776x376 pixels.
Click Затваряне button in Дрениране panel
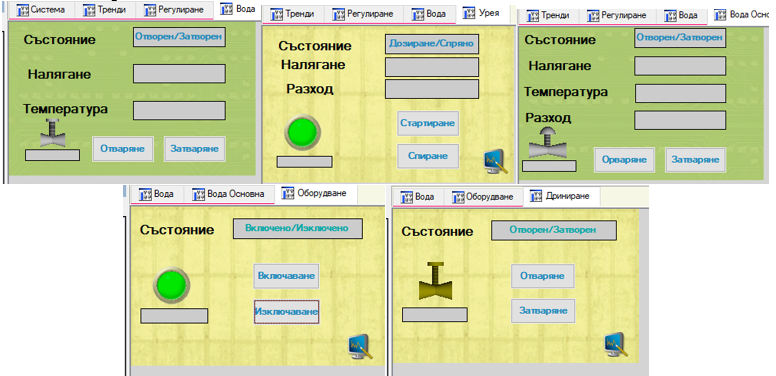coord(543,311)
